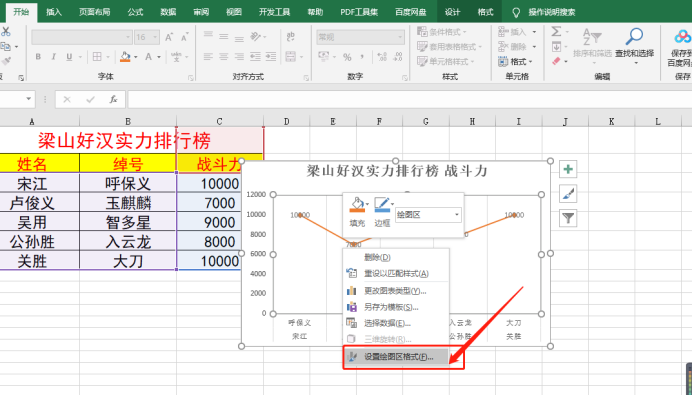This screenshot has width=693, height=395.
Task: Click the Clear eraser icon
Action: pos(556,61)
